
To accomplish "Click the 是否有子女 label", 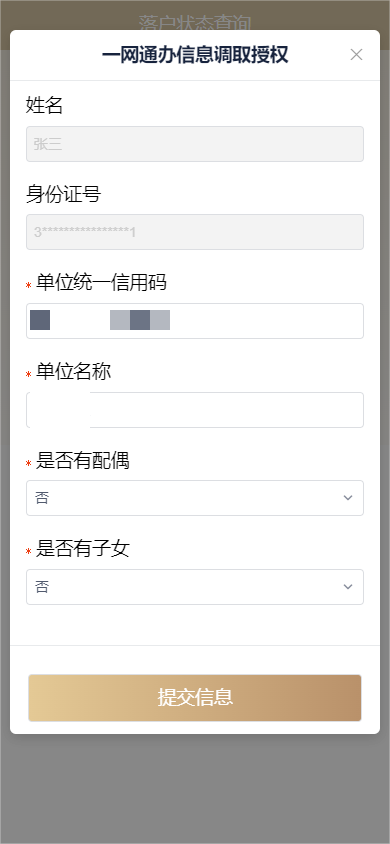I will pyautogui.click(x=82, y=549).
